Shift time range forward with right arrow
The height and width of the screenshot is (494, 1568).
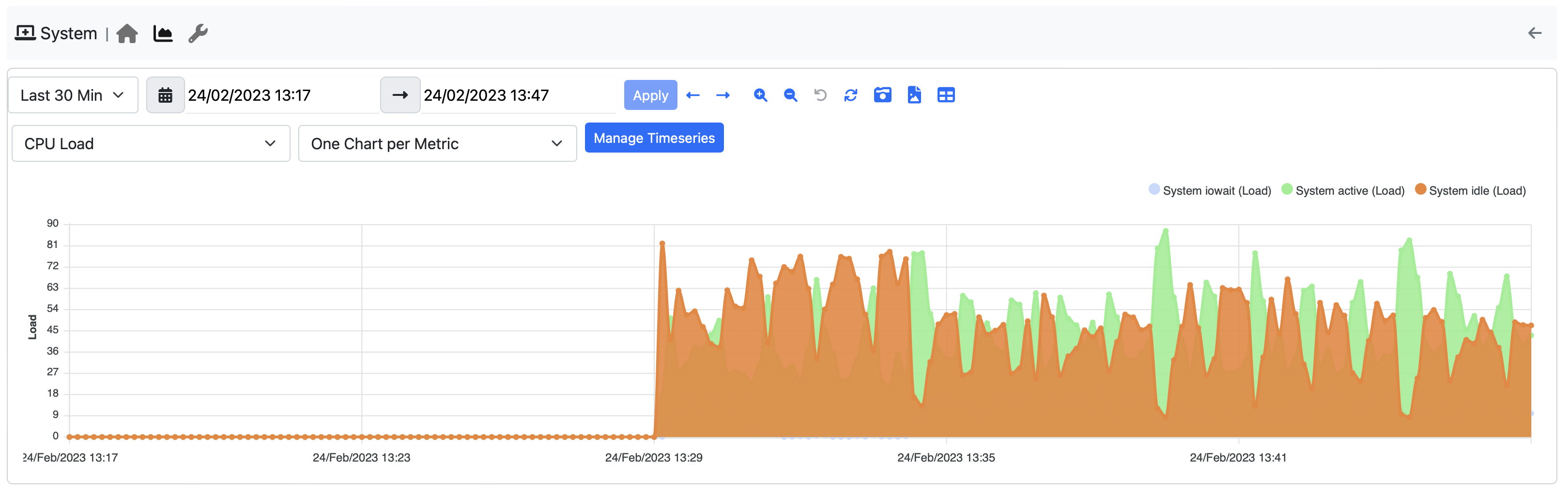point(723,95)
